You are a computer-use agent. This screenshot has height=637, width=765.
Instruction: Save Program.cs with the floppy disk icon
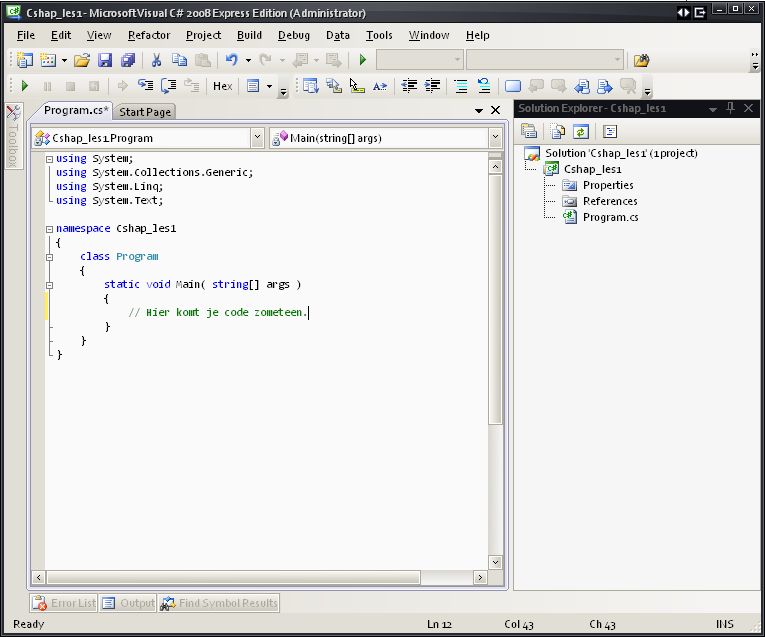(105, 60)
